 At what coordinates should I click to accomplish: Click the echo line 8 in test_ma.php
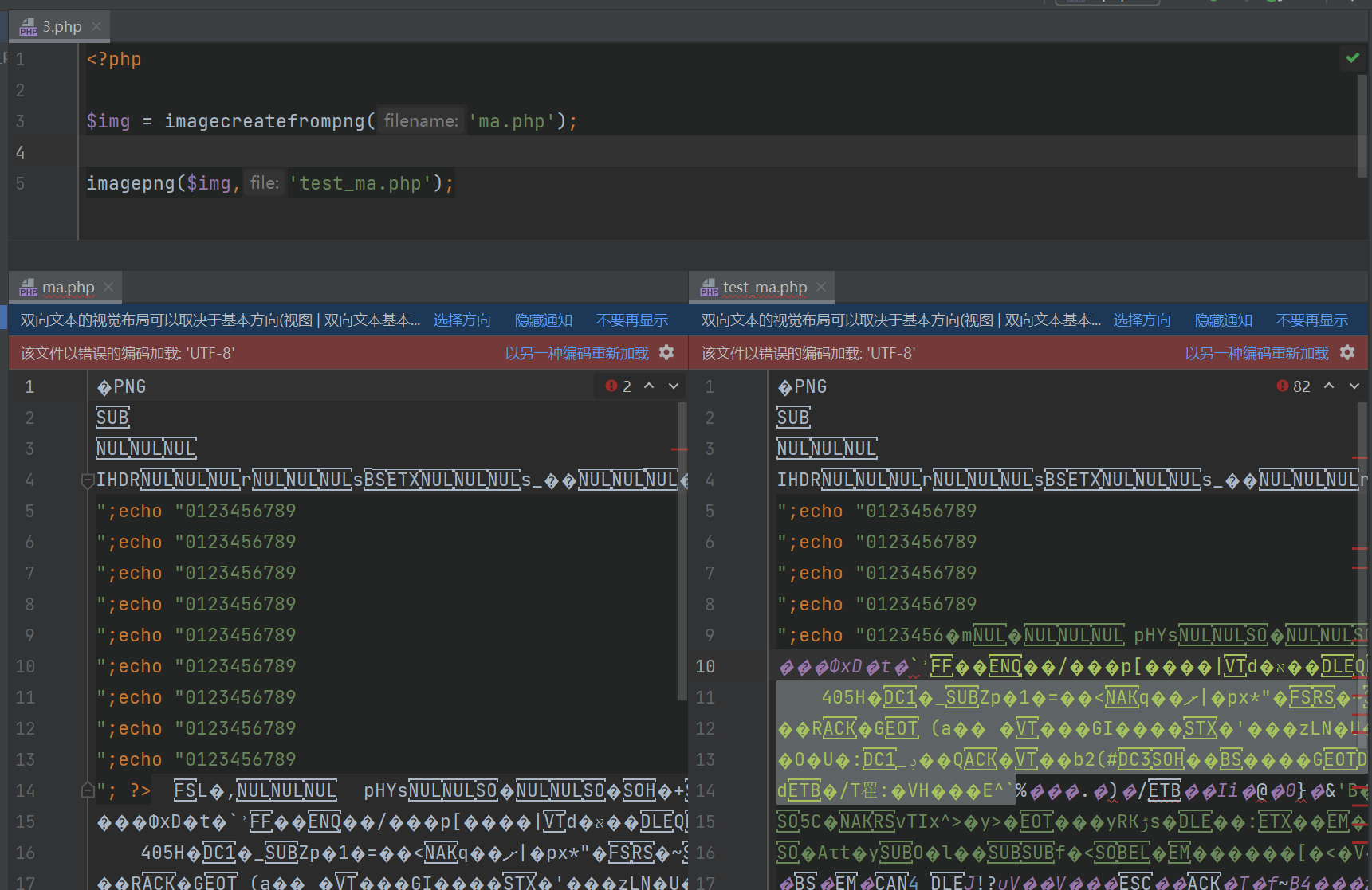coord(877,604)
